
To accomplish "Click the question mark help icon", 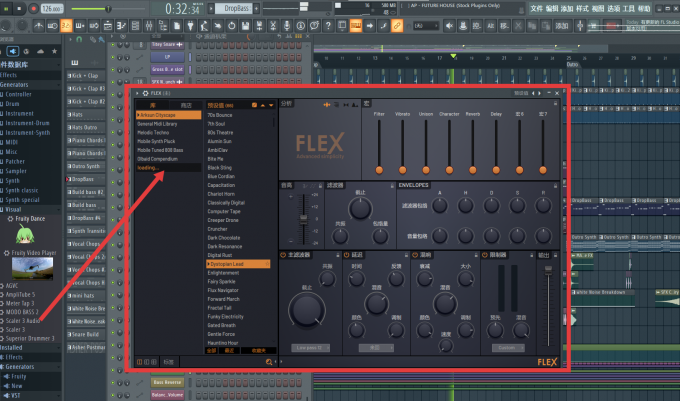I will coord(328,26).
